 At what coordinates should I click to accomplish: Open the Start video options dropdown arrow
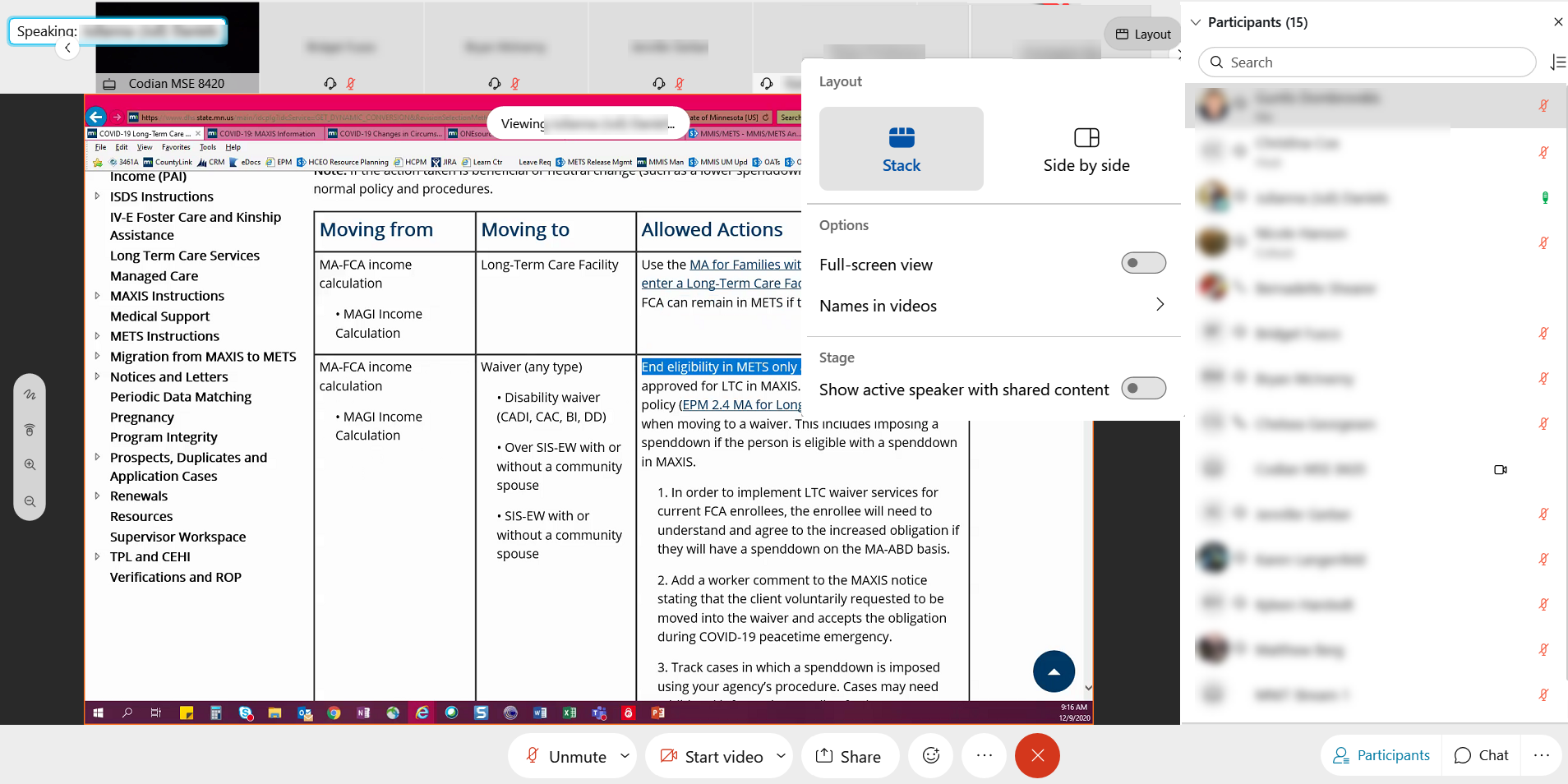pos(781,755)
